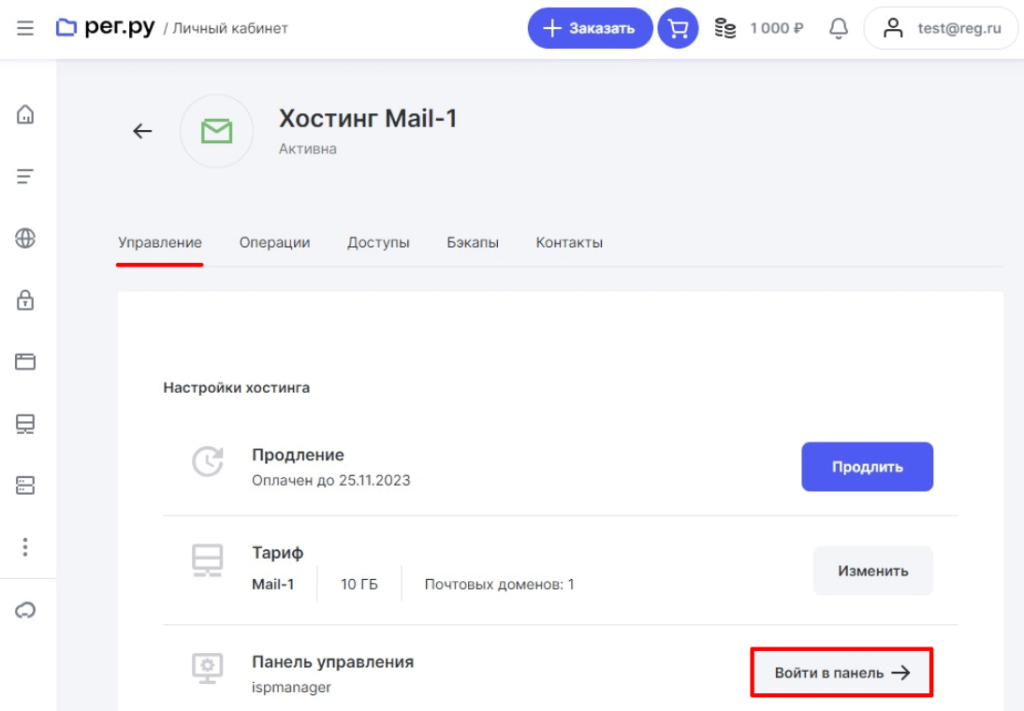Go back using the left arrow
This screenshot has width=1024, height=711.
[x=143, y=131]
